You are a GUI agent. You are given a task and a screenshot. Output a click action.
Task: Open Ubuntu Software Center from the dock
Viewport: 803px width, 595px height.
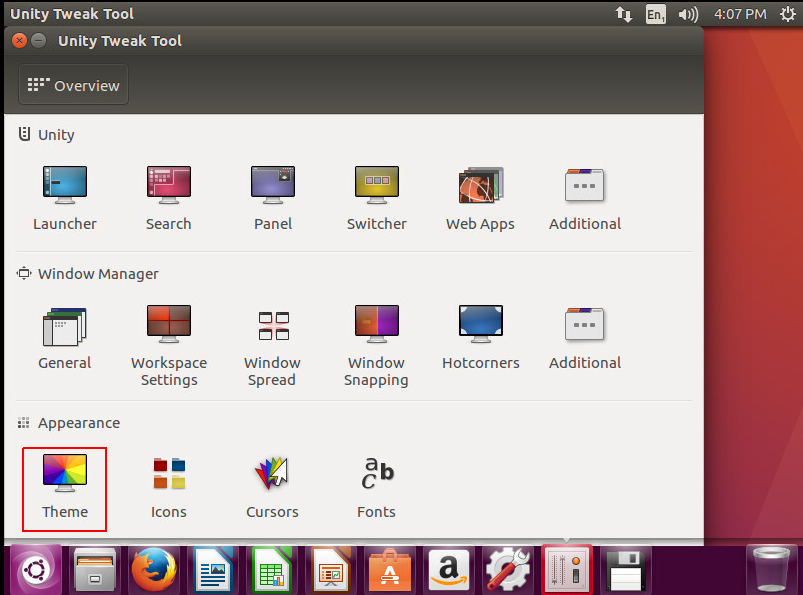pyautogui.click(x=390, y=569)
